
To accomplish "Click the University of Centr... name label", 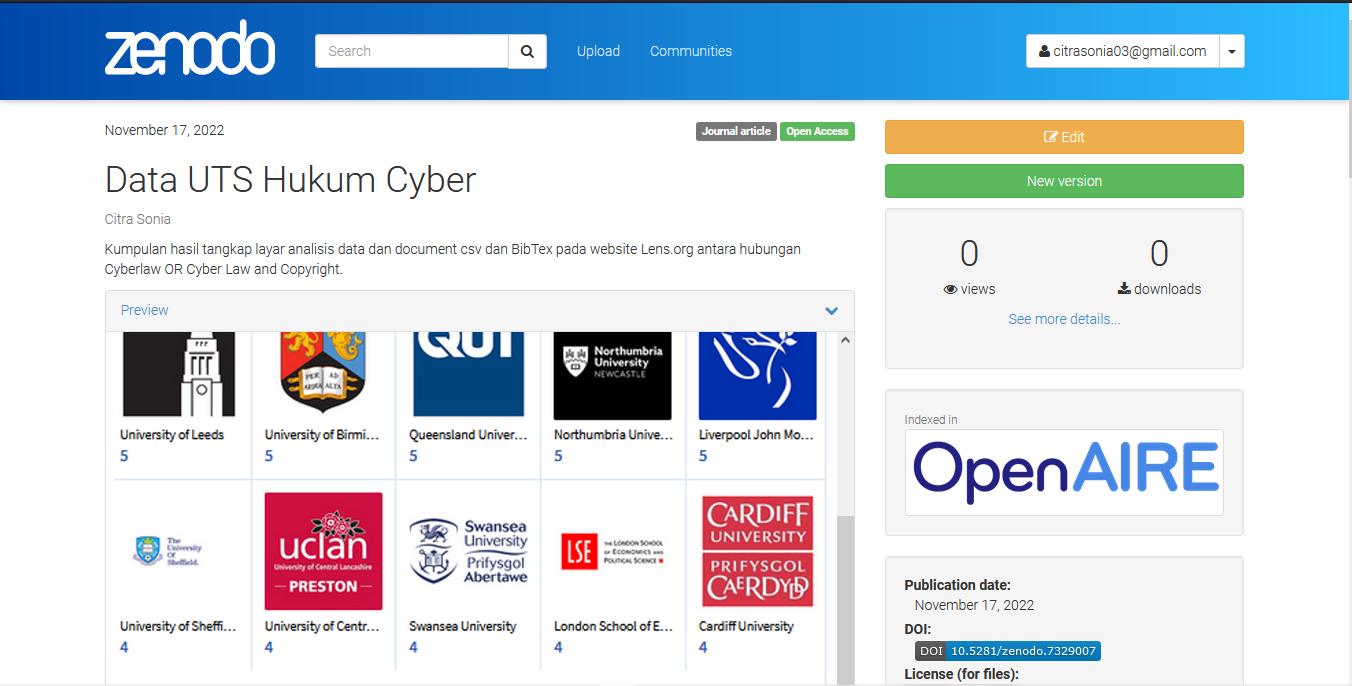I will click(323, 626).
